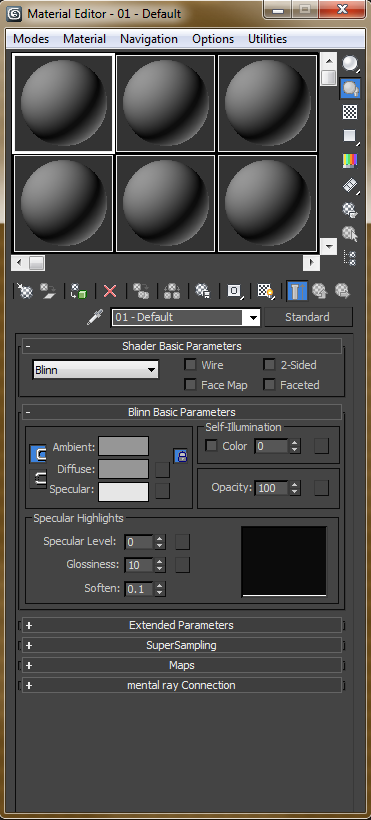Toggle the checkered Background icon
The width and height of the screenshot is (371, 820).
pos(350,112)
